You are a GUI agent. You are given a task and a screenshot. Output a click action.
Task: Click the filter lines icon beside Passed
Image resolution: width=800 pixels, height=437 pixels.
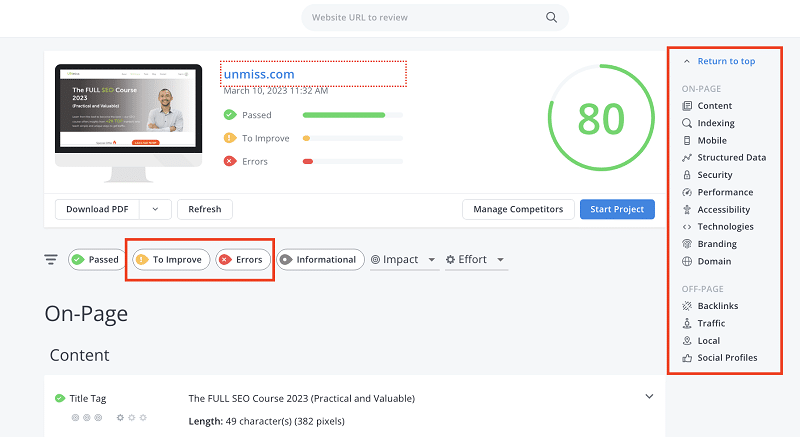tap(51, 260)
